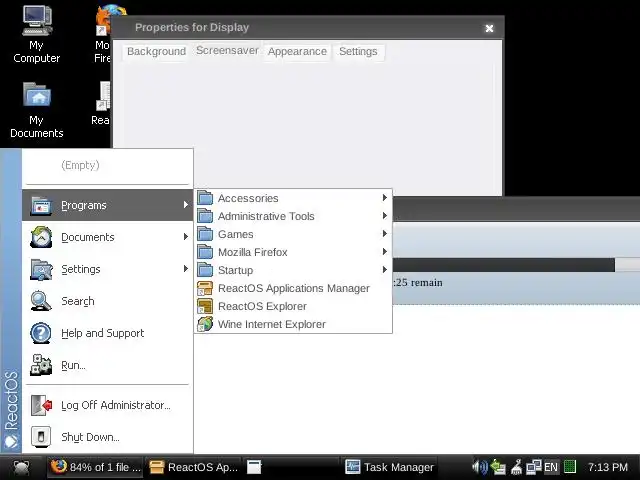Click the network computers tray icon
The width and height of the screenshot is (640, 480).
533,467
